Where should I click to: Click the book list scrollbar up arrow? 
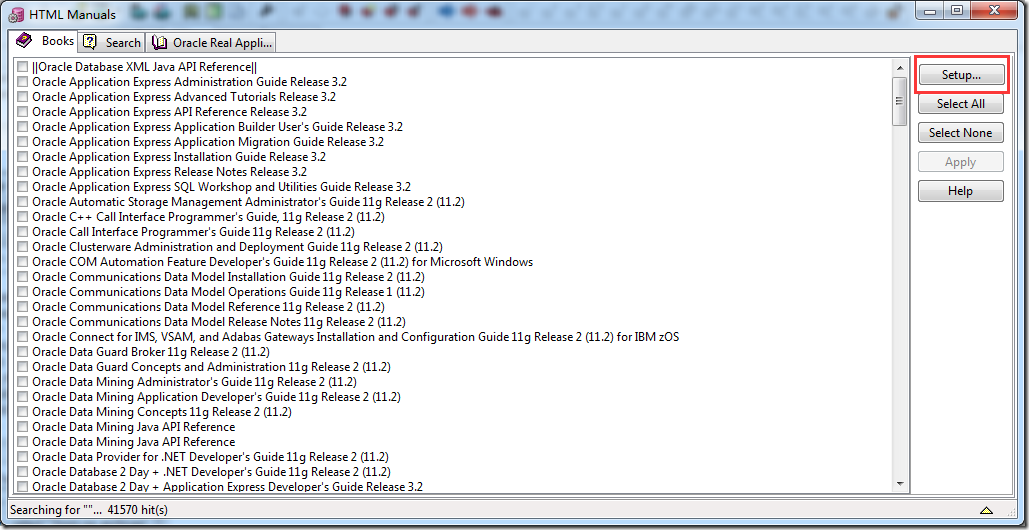pyautogui.click(x=900, y=67)
